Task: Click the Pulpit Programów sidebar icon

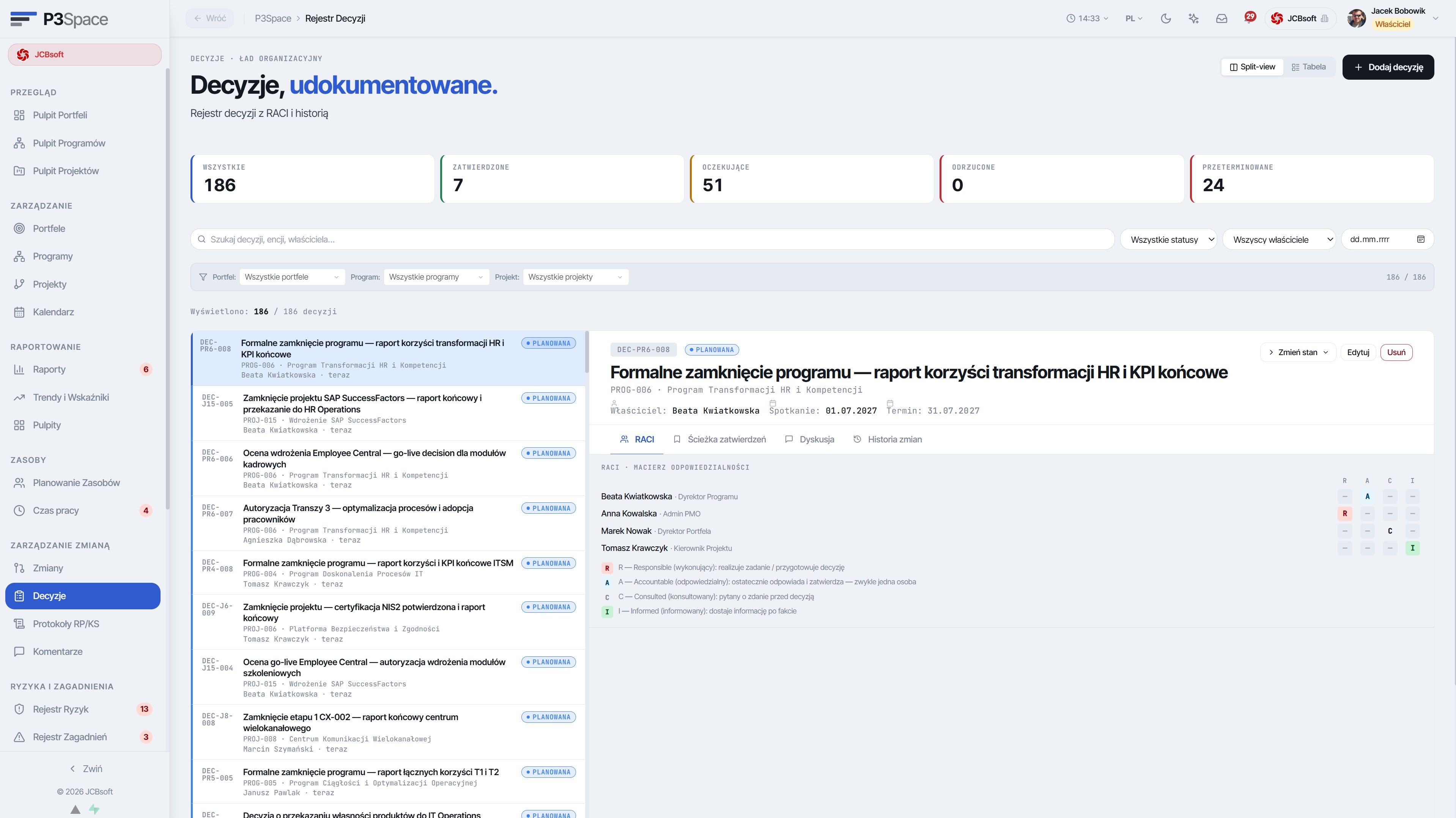Action: [x=19, y=143]
